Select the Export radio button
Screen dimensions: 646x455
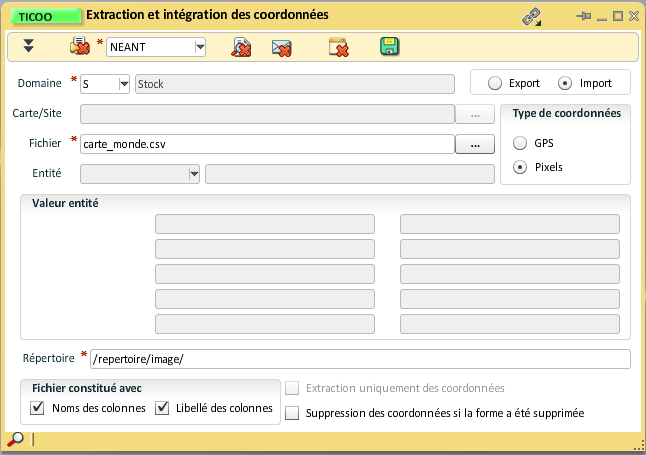494,83
